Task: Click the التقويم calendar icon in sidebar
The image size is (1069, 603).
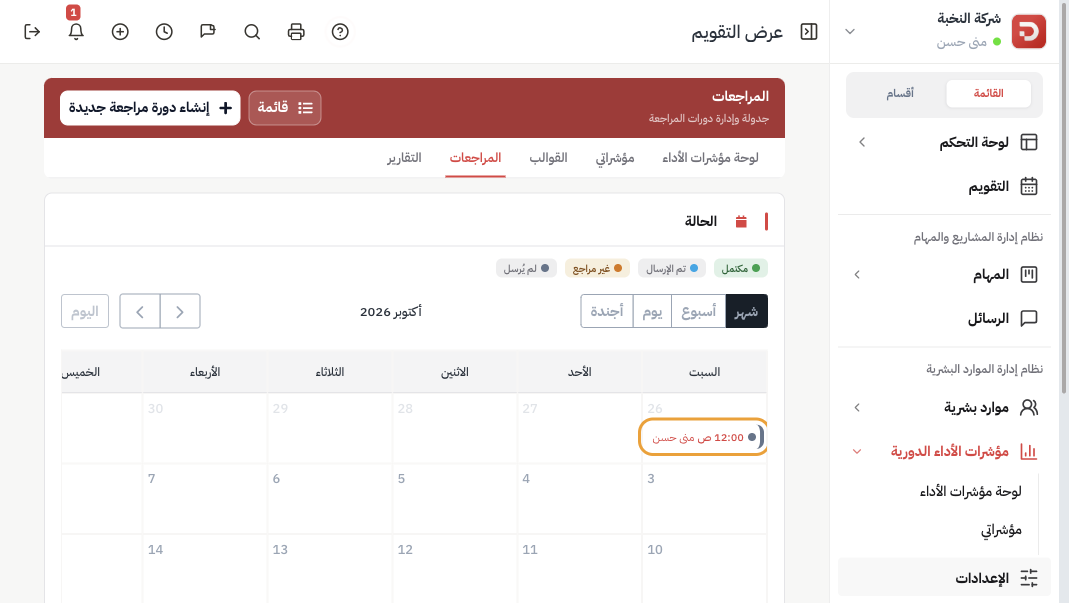Action: (1029, 186)
